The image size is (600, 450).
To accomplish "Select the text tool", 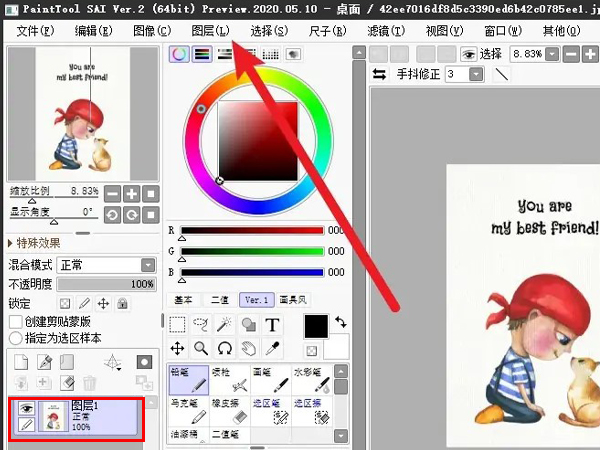I will 272,325.
